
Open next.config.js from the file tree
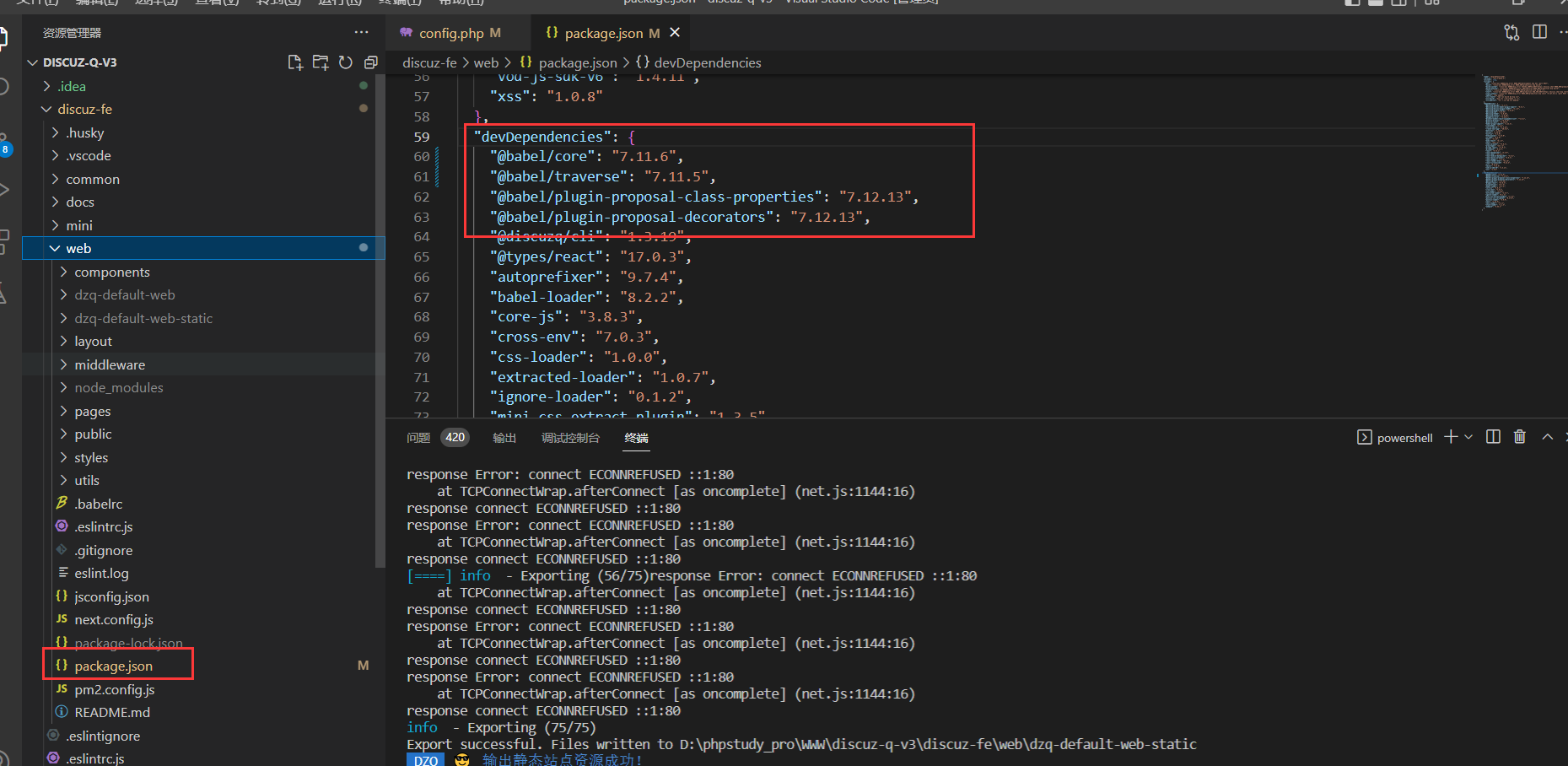(114, 619)
